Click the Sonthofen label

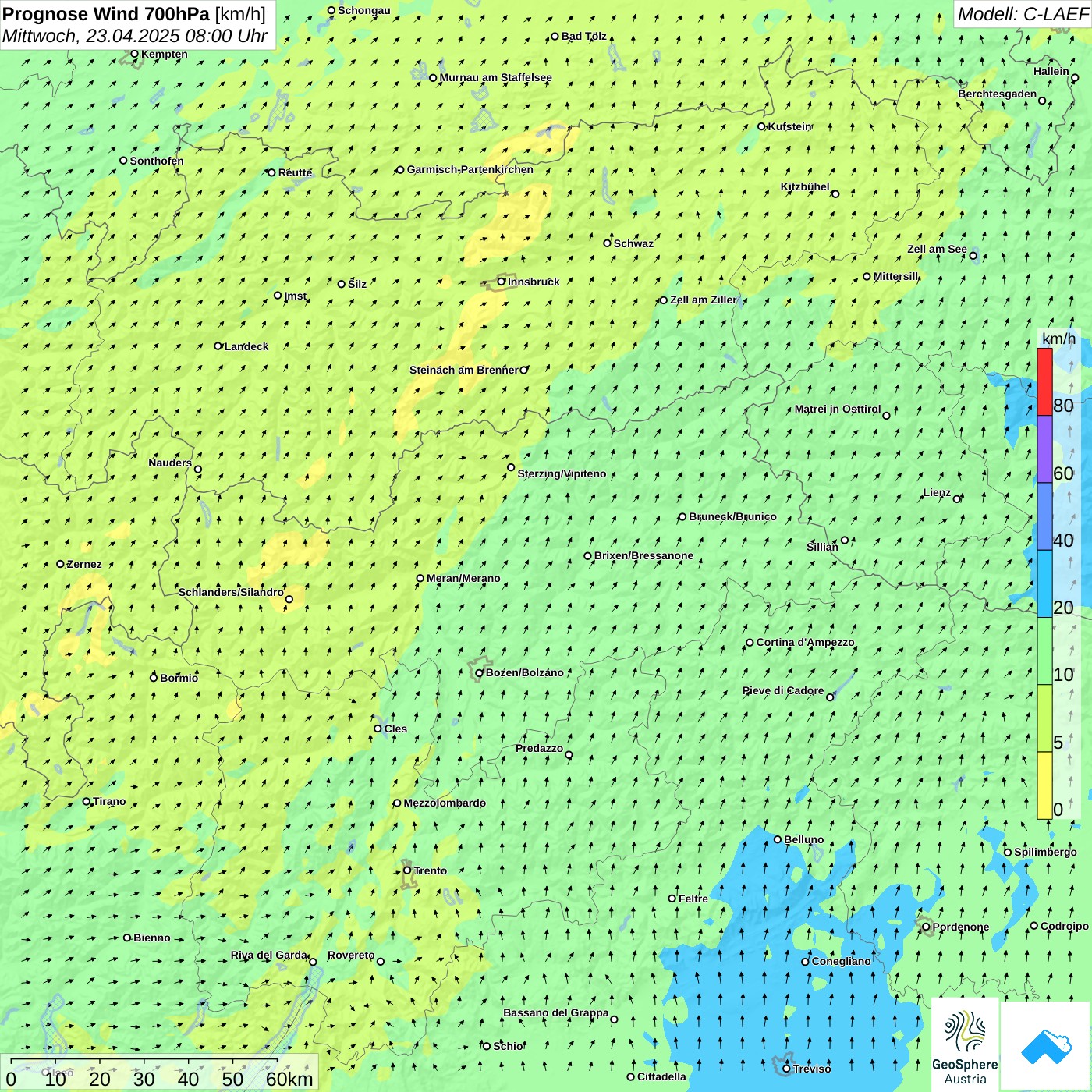(x=157, y=161)
